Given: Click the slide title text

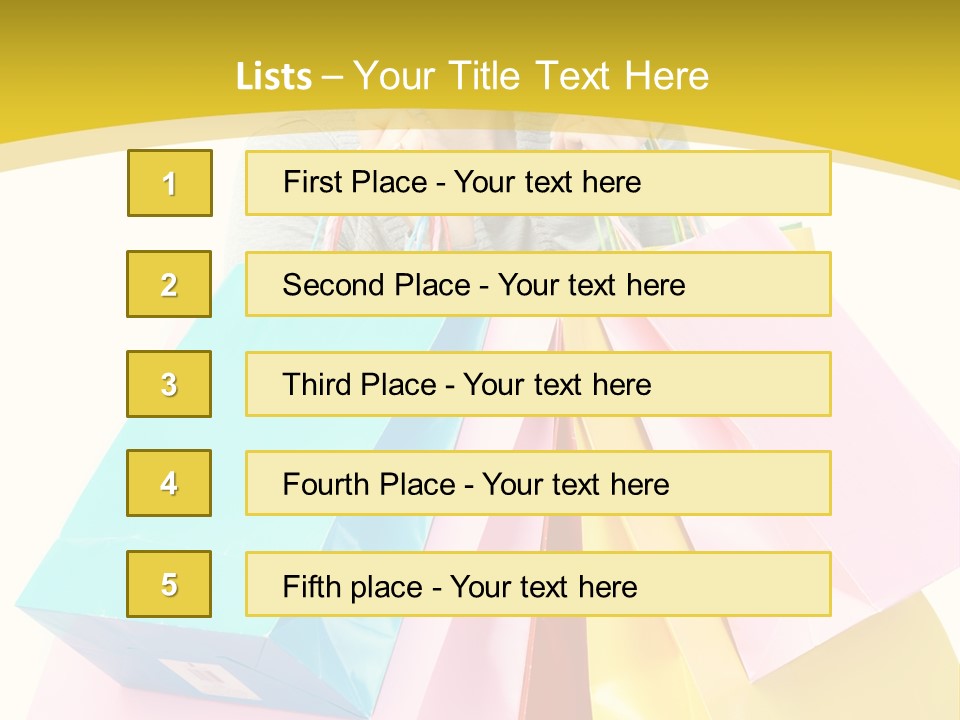Looking at the screenshot, I should (472, 76).
